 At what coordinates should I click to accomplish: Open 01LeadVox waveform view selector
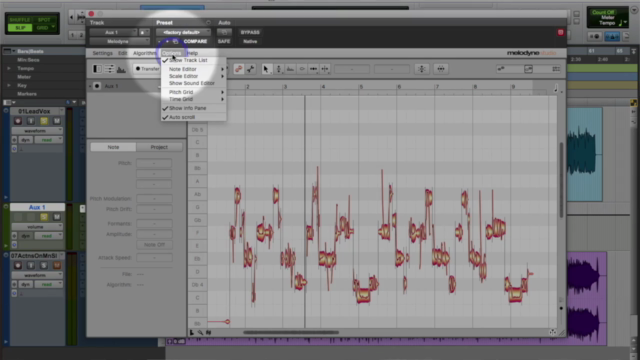click(x=37, y=131)
